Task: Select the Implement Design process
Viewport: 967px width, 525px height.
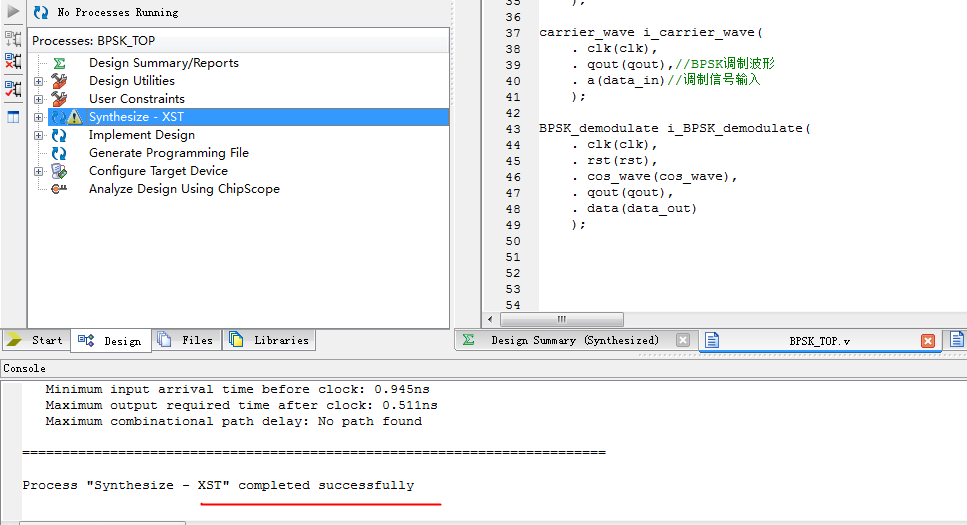Action: coord(142,135)
